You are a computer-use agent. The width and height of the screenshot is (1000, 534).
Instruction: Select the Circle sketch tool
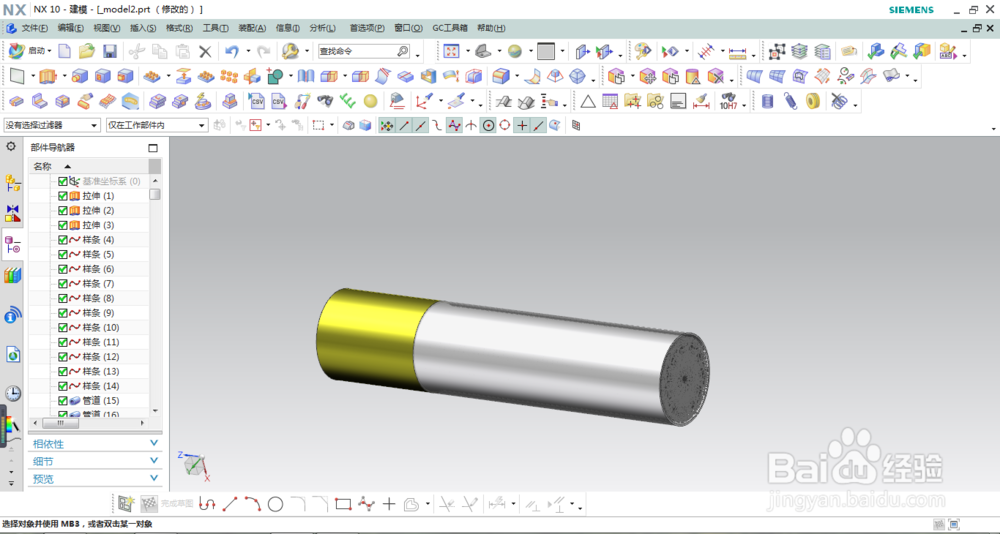[275, 505]
